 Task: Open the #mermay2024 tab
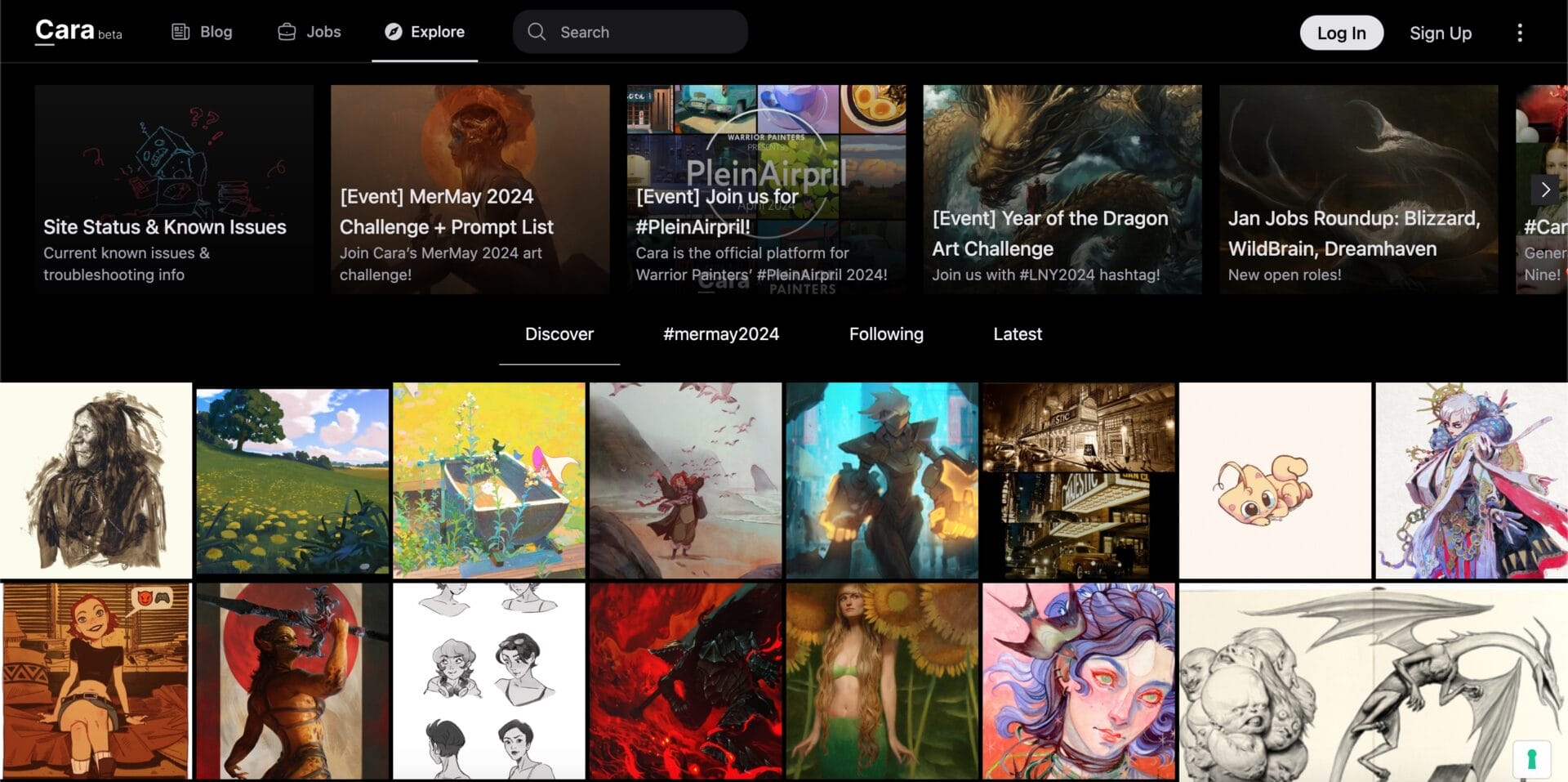click(x=721, y=334)
